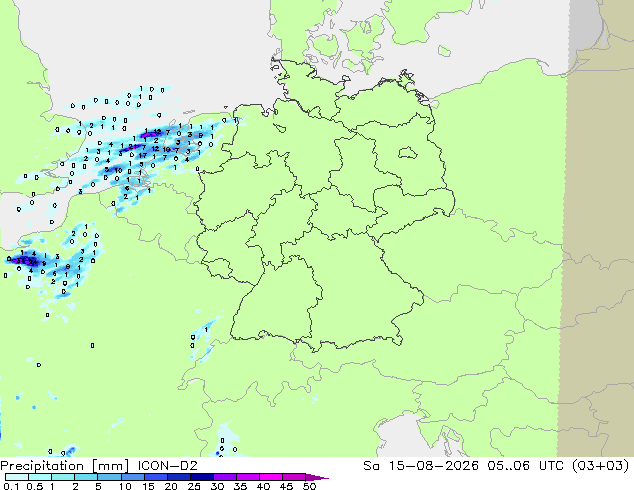Click the 'Sa' weekday abbreviation

(x=372, y=466)
